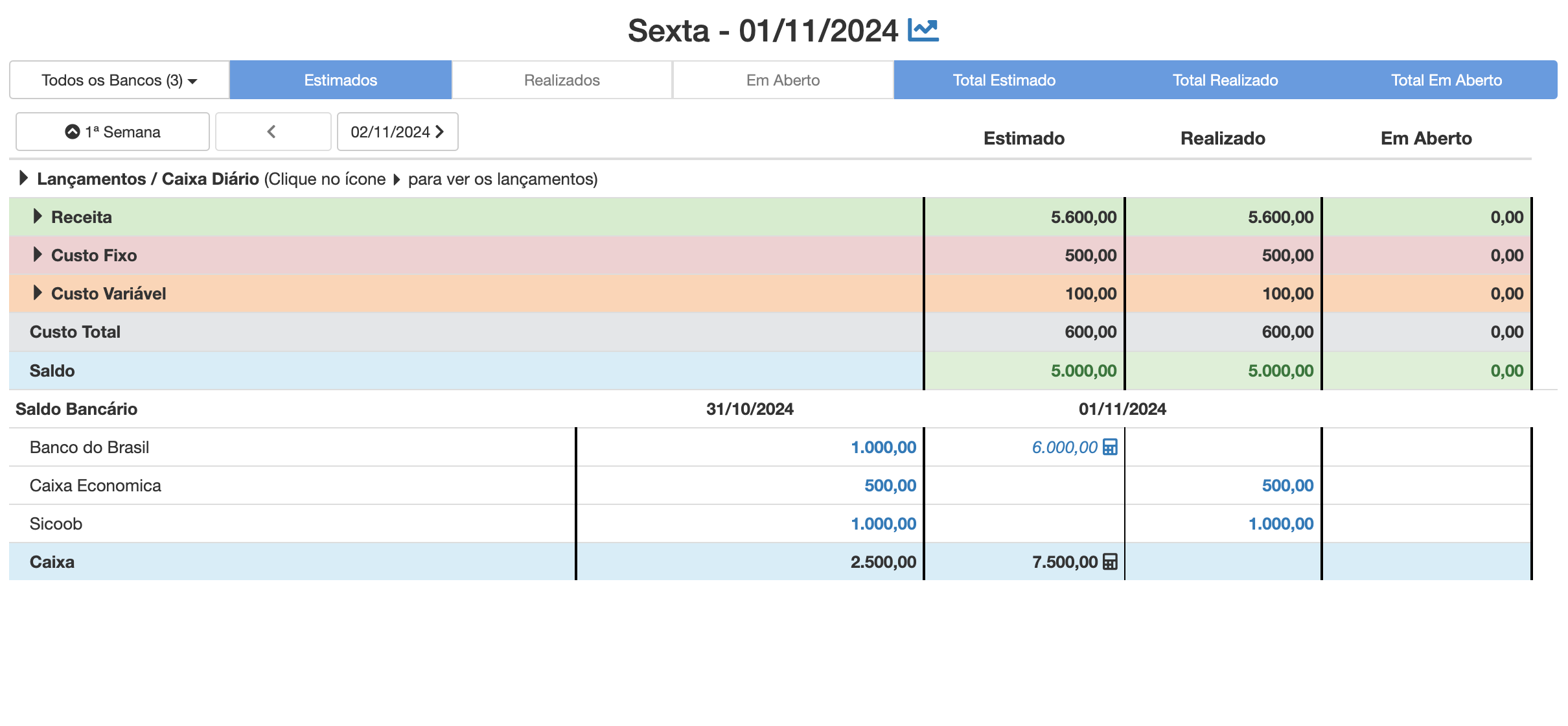Click Receita estimated value 5.600,00
Image resolution: width=1568 pixels, height=726 pixels.
pos(1083,217)
